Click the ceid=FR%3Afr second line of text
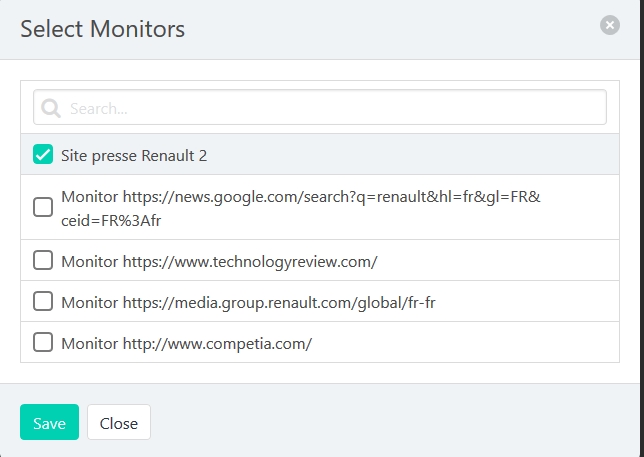Viewport: 644px width, 457px height. pyautogui.click(x=111, y=220)
